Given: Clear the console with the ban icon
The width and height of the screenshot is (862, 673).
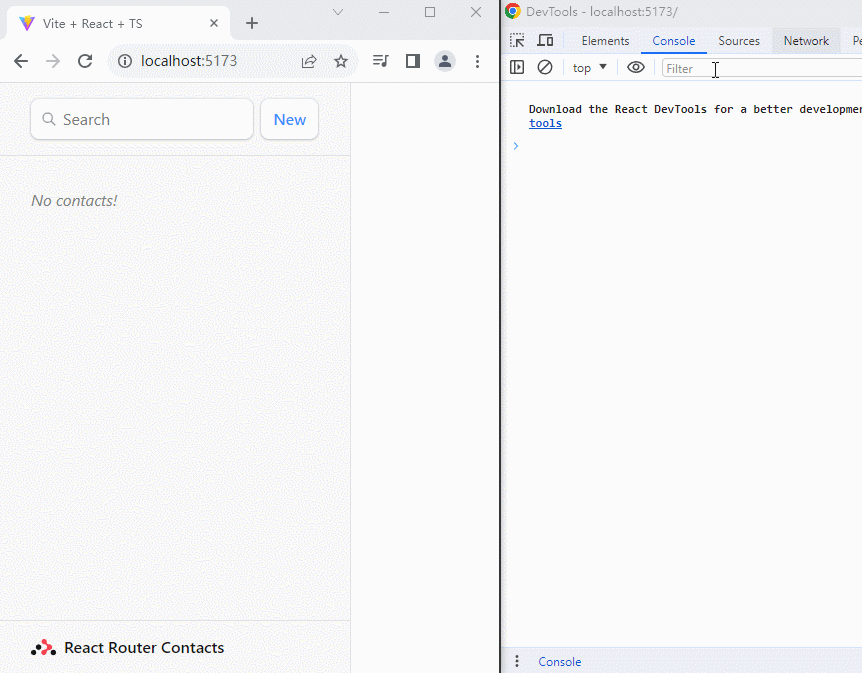Looking at the screenshot, I should tap(545, 67).
